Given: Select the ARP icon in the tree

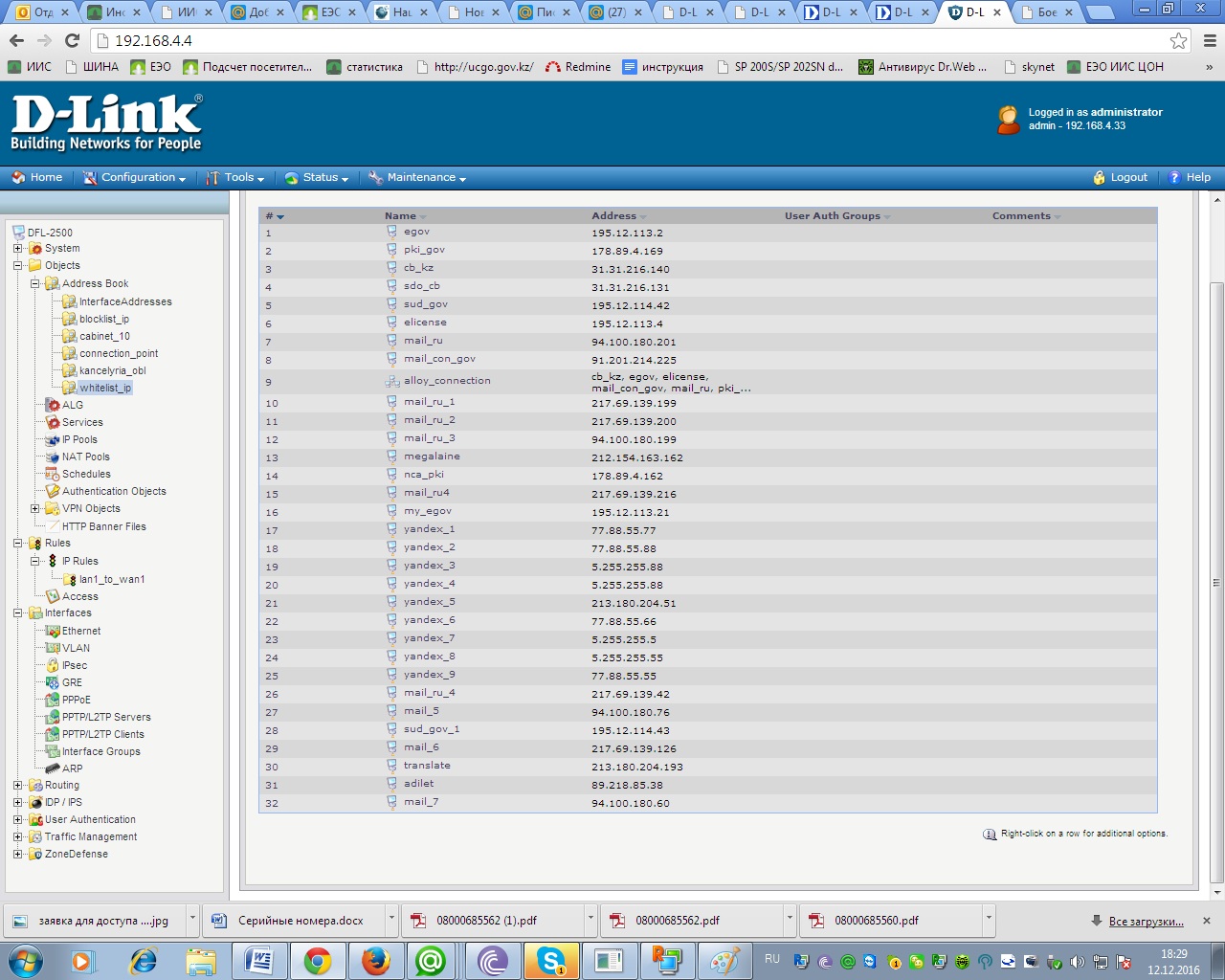Looking at the screenshot, I should (54, 768).
